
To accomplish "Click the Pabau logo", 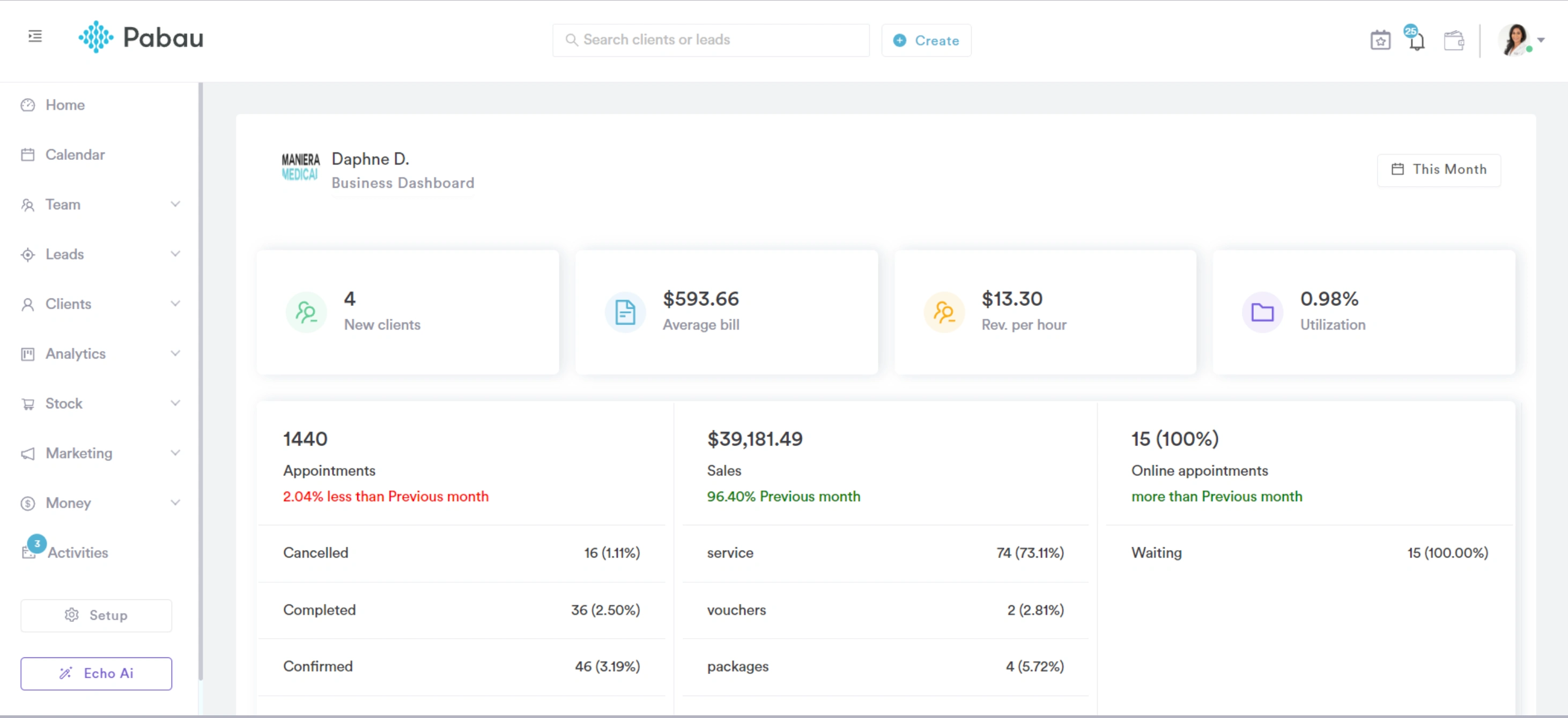I will click(141, 38).
